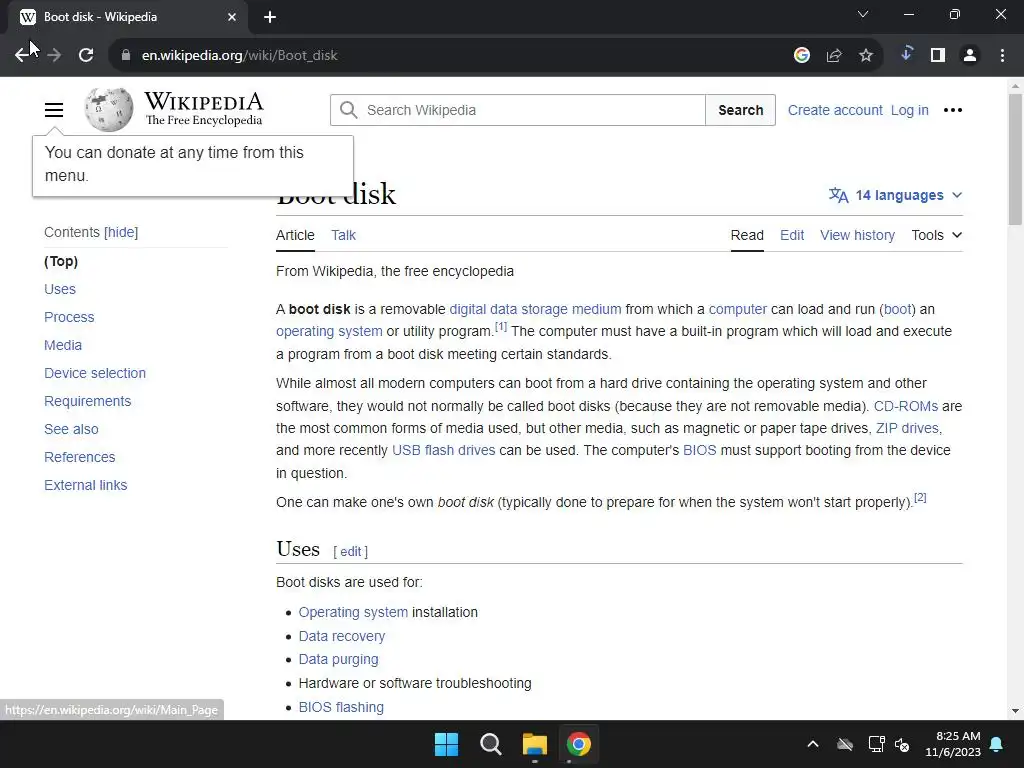Open Chrome's three-dot menu
This screenshot has height=768, width=1024.
(x=1002, y=56)
